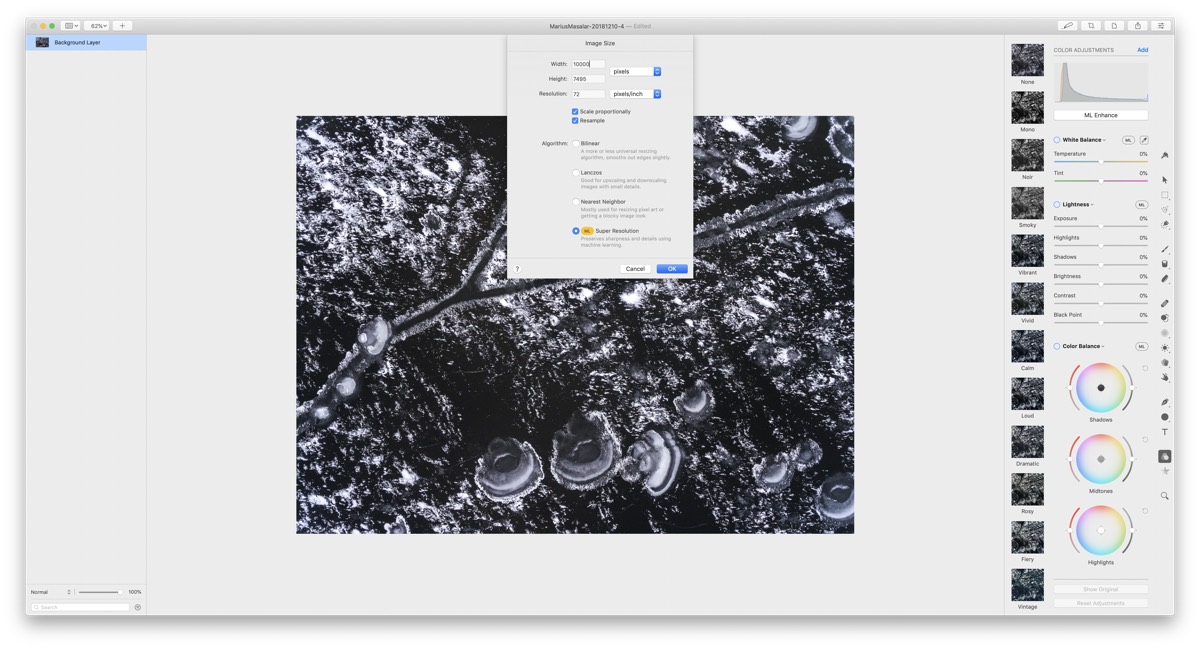This screenshot has width=1200, height=649.
Task: Toggle the White Balance adjustment on
Action: point(1057,140)
